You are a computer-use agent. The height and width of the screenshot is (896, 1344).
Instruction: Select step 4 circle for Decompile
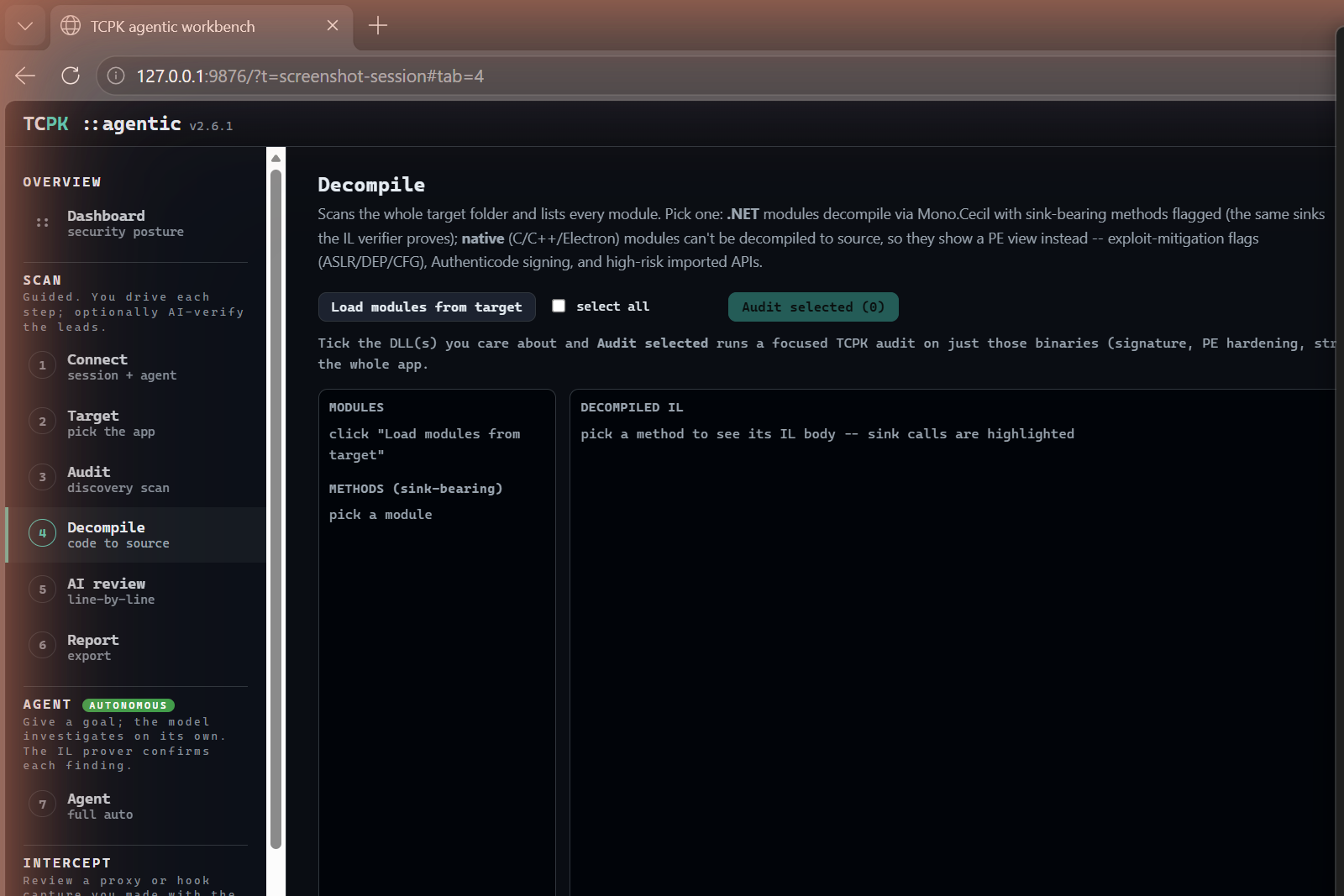pyautogui.click(x=42, y=533)
